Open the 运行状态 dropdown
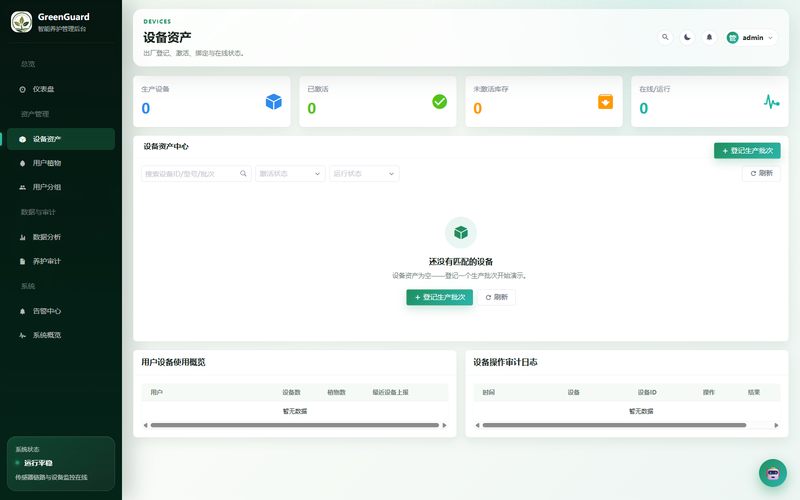The height and width of the screenshot is (500, 800). 364,173
